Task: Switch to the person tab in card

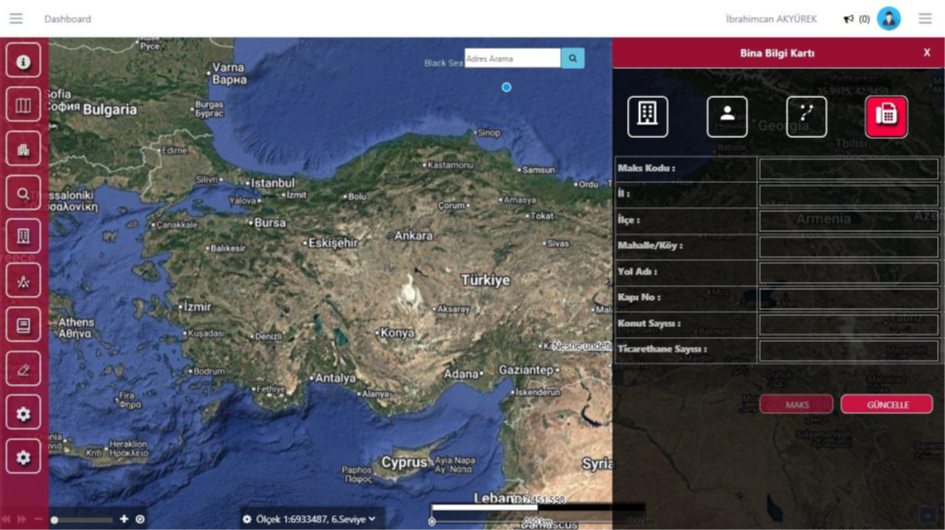Action: 727,116
